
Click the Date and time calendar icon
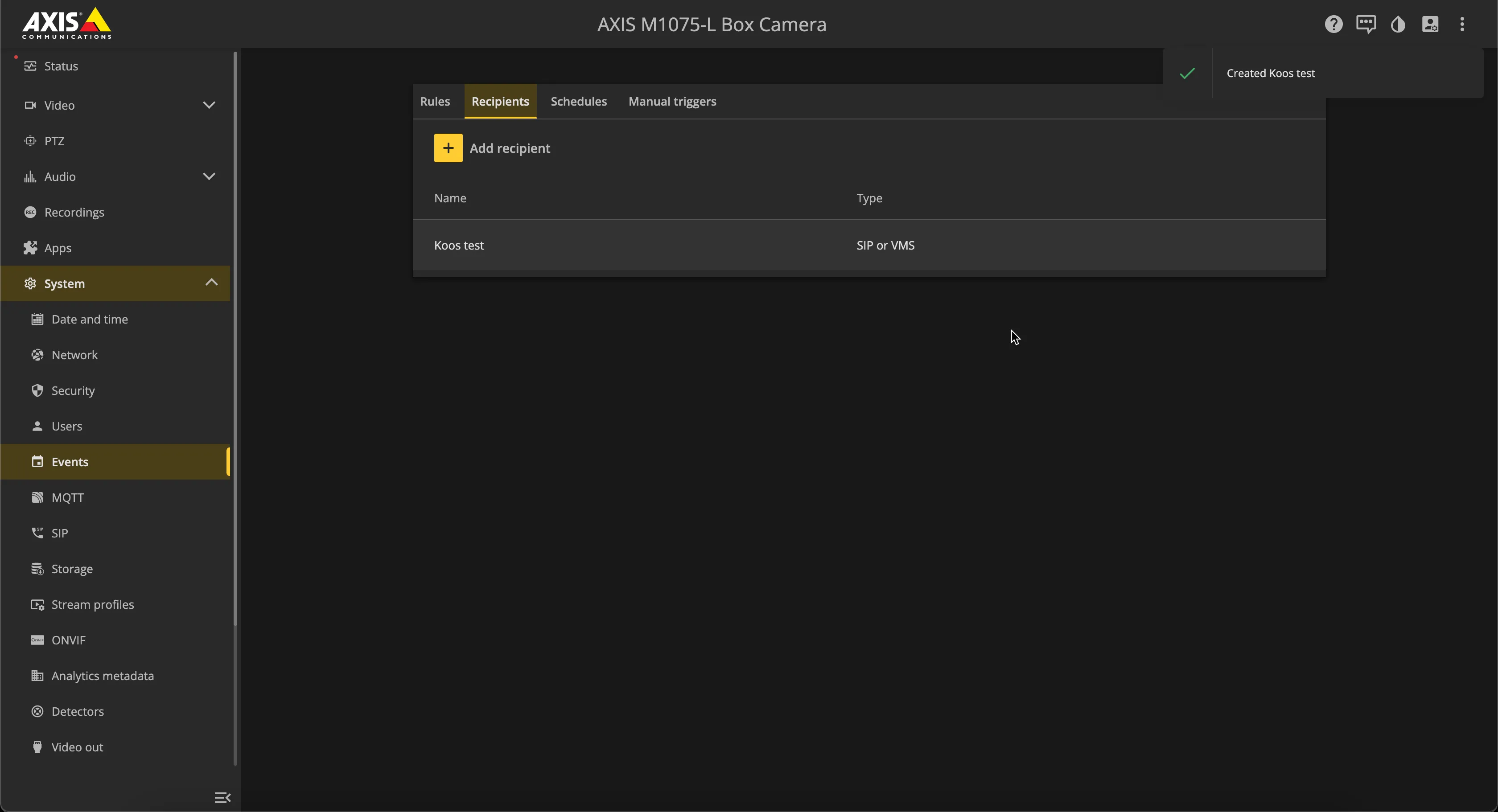(x=37, y=319)
